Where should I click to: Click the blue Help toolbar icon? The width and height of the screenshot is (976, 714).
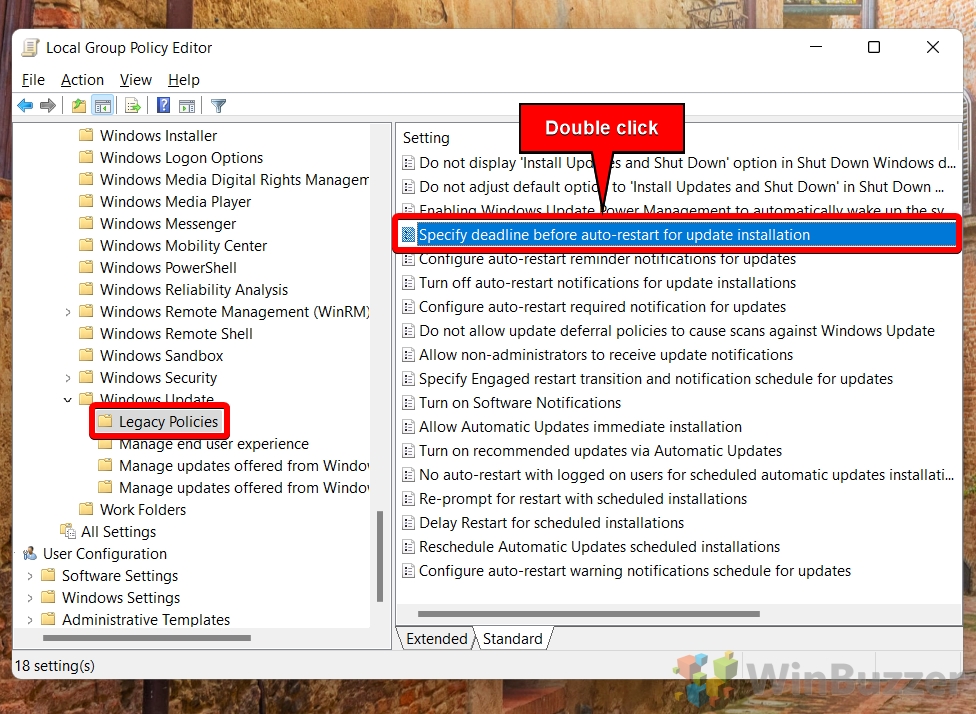[163, 105]
